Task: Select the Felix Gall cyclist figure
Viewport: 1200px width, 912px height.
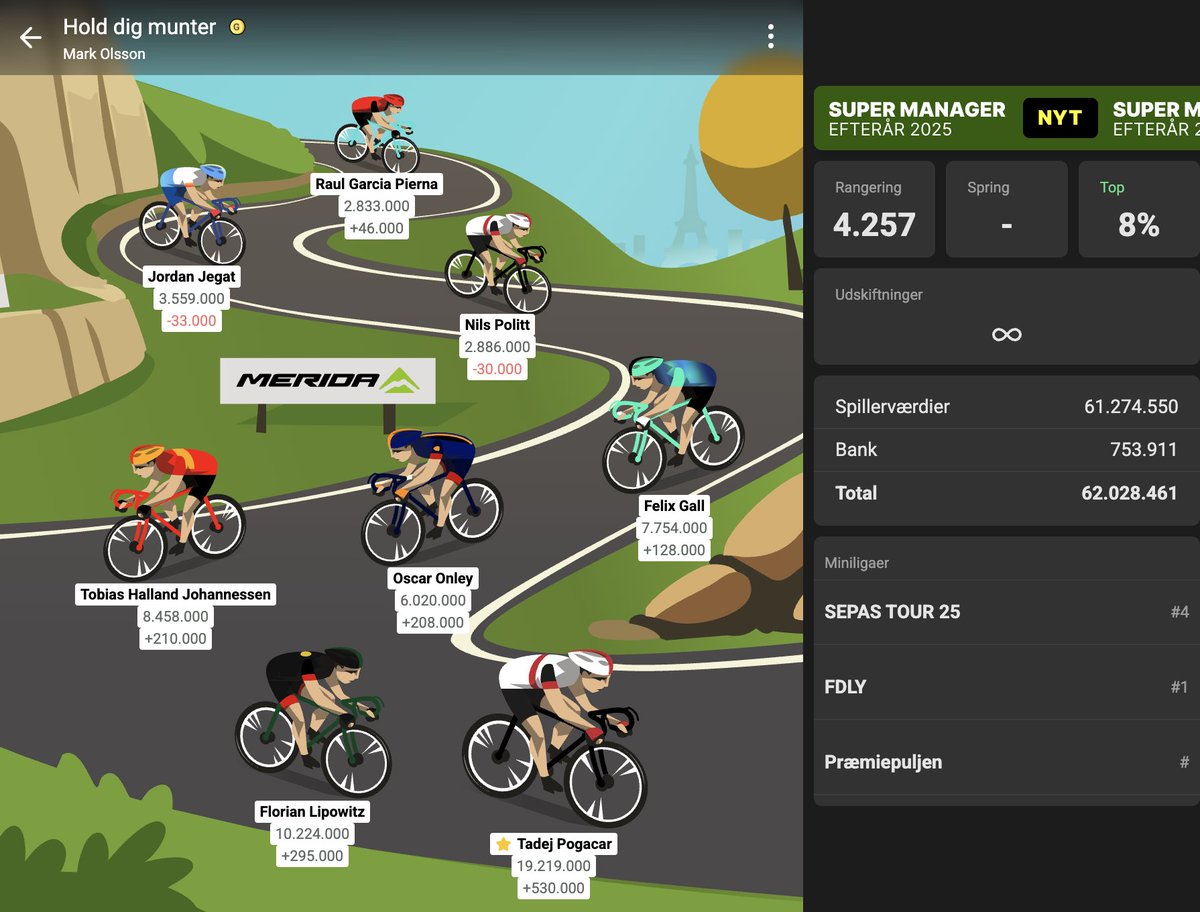Action: point(673,423)
